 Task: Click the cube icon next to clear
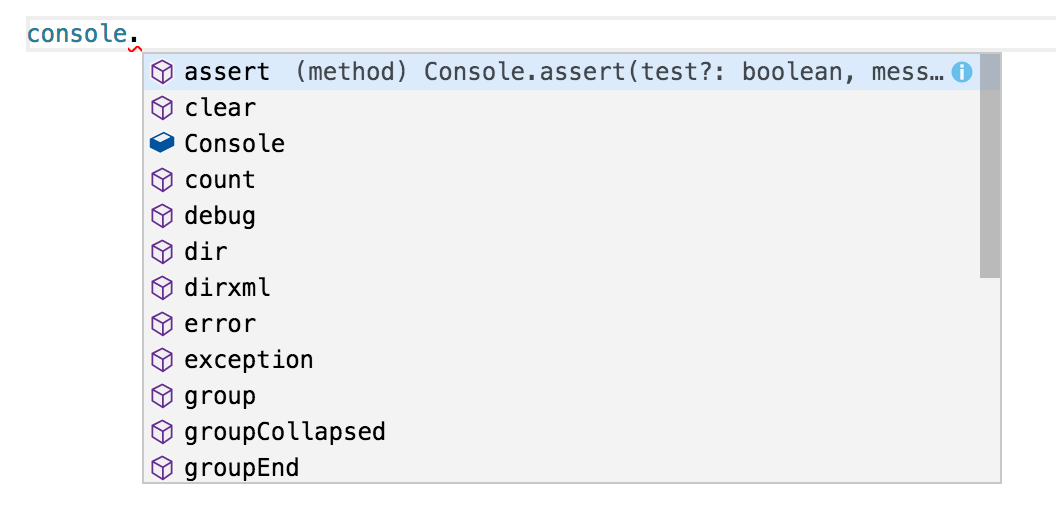[x=162, y=108]
